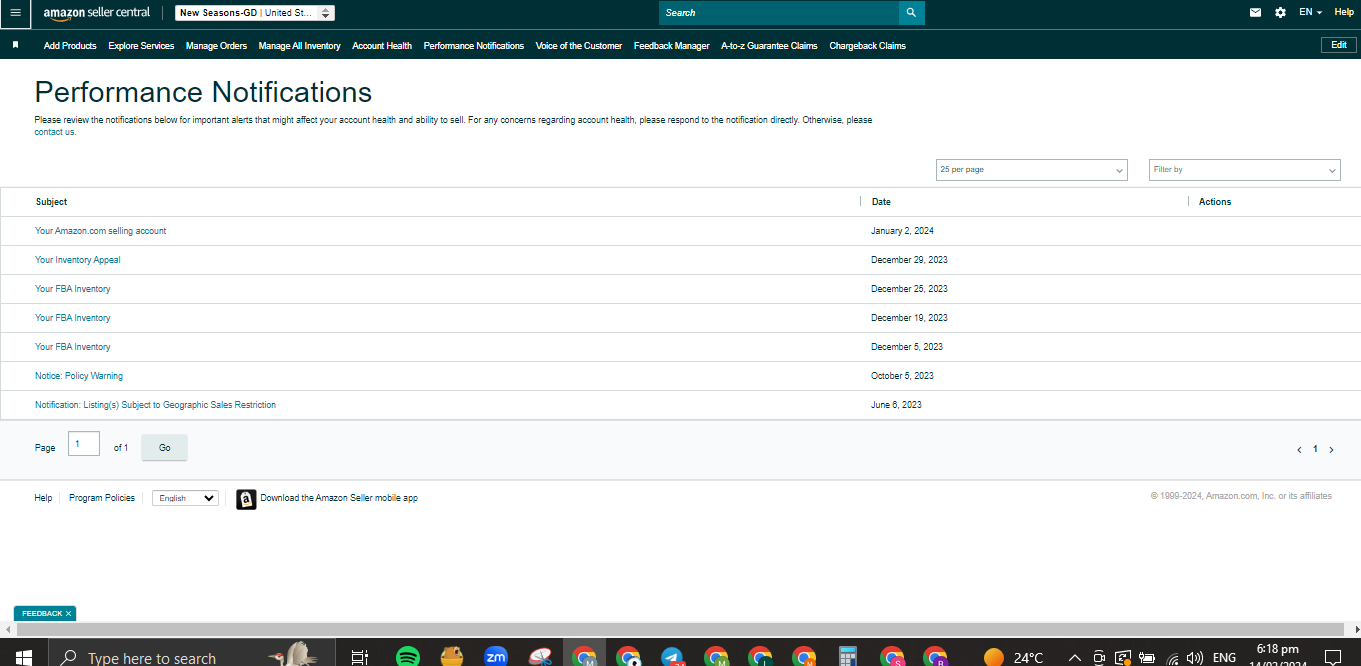Open the EN language dropdown
1361x666 pixels.
(x=1310, y=12)
